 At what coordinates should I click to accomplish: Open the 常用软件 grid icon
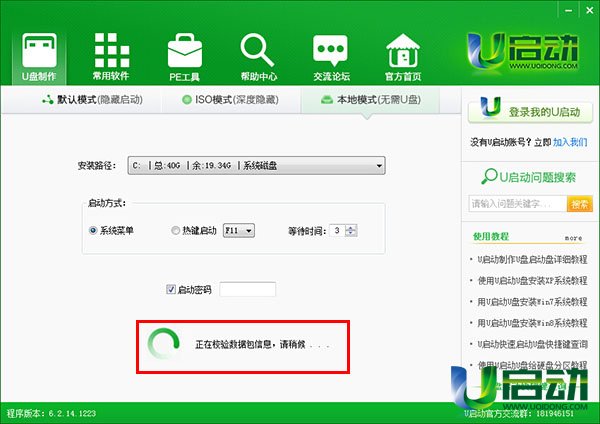pyautogui.click(x=111, y=57)
